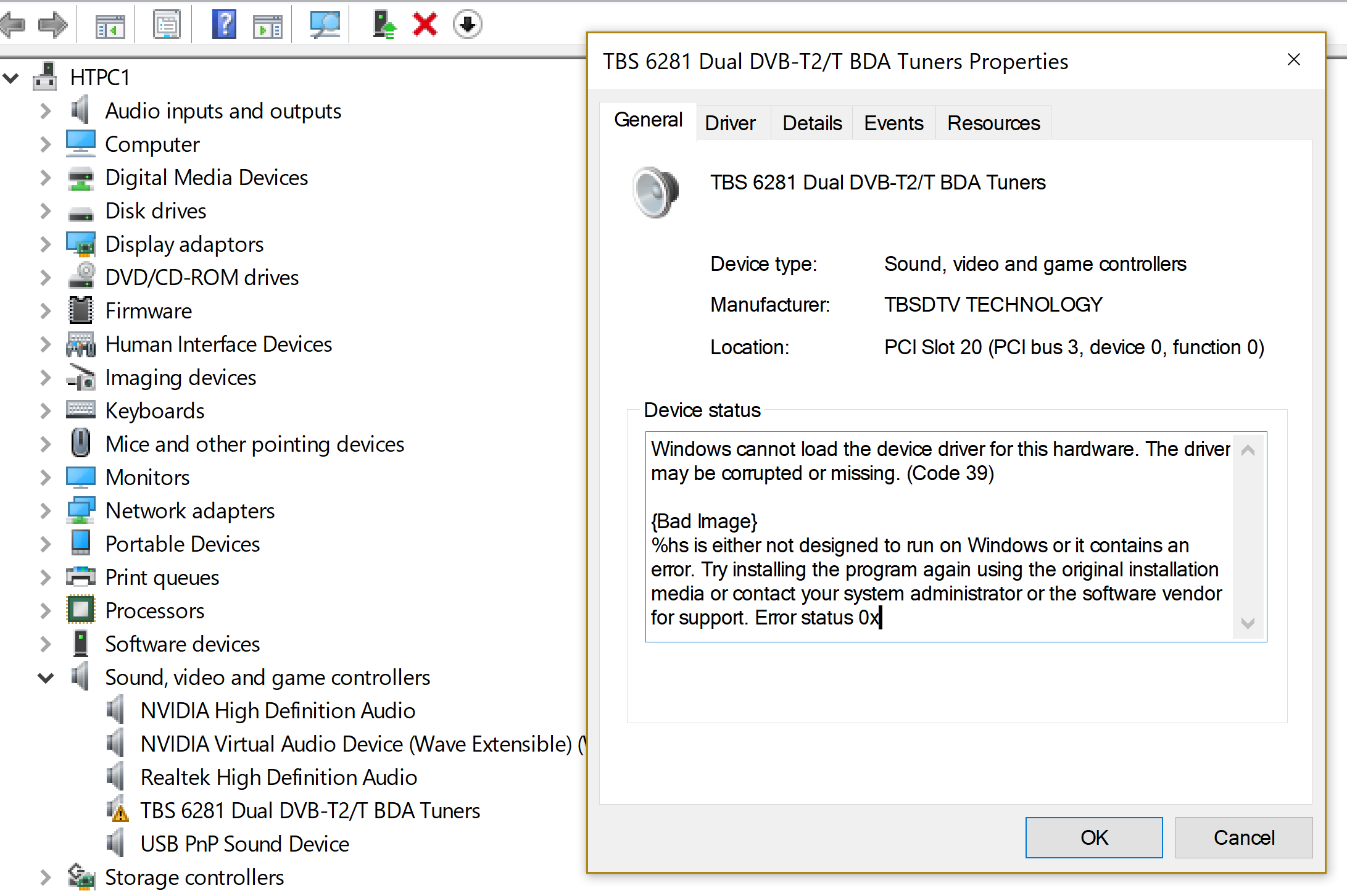
Task: Click the Network adapters icon
Action: [81, 510]
